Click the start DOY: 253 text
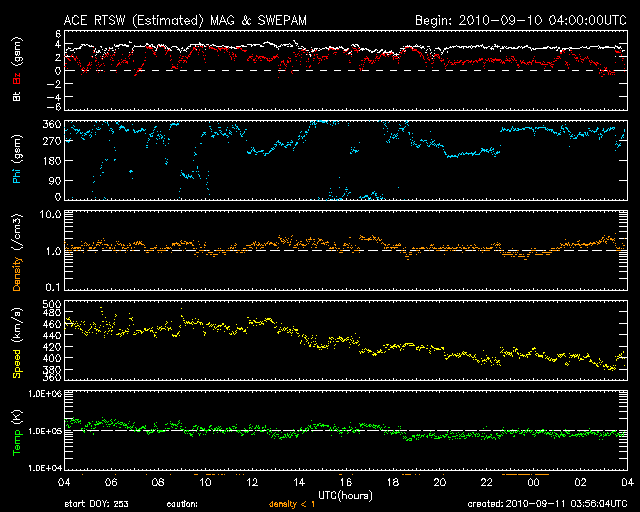 (x=96, y=504)
